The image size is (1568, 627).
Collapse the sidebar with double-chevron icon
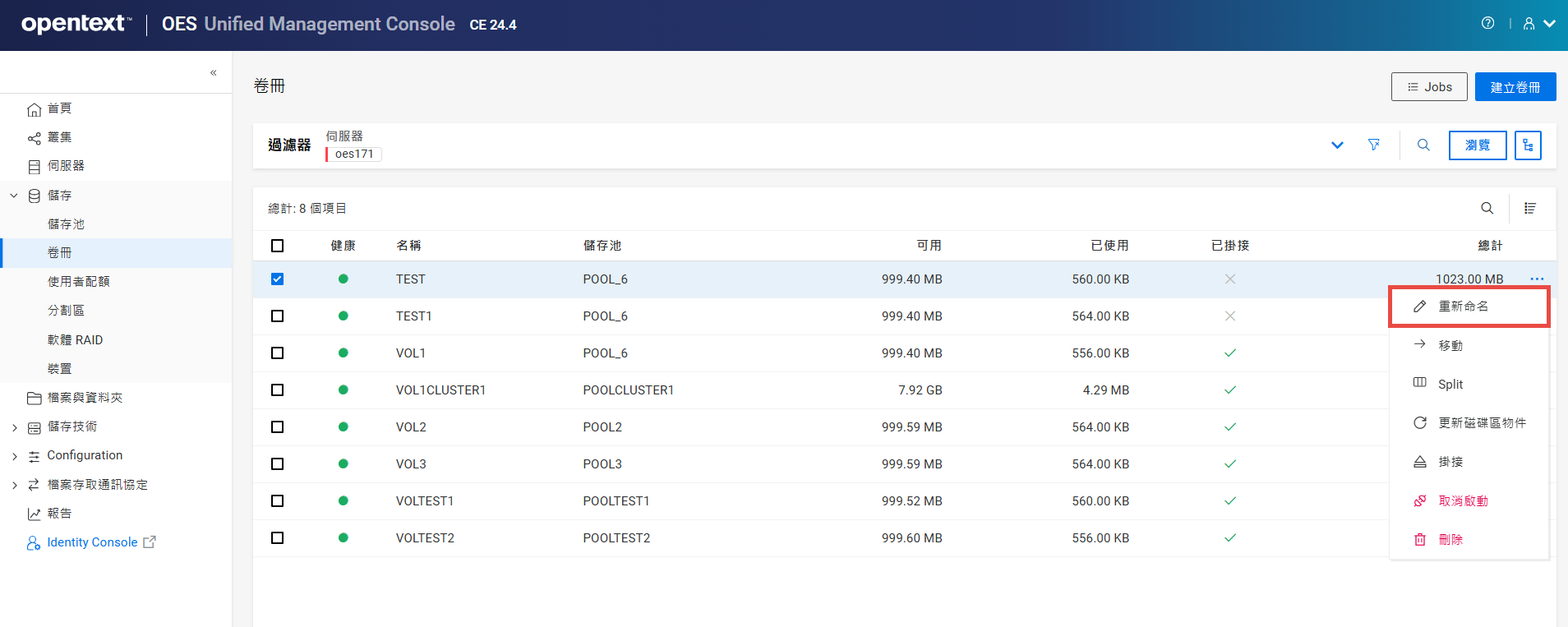click(x=213, y=73)
